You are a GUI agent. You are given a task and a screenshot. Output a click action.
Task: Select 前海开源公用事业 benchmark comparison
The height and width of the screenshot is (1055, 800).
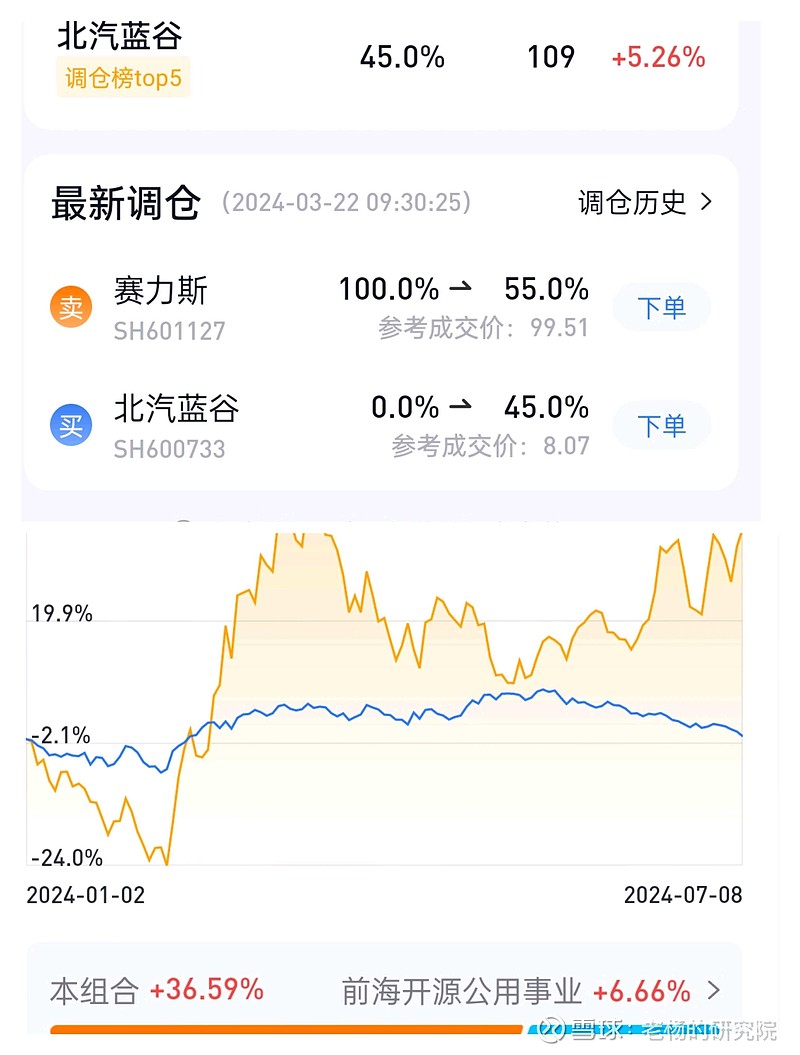pos(462,991)
